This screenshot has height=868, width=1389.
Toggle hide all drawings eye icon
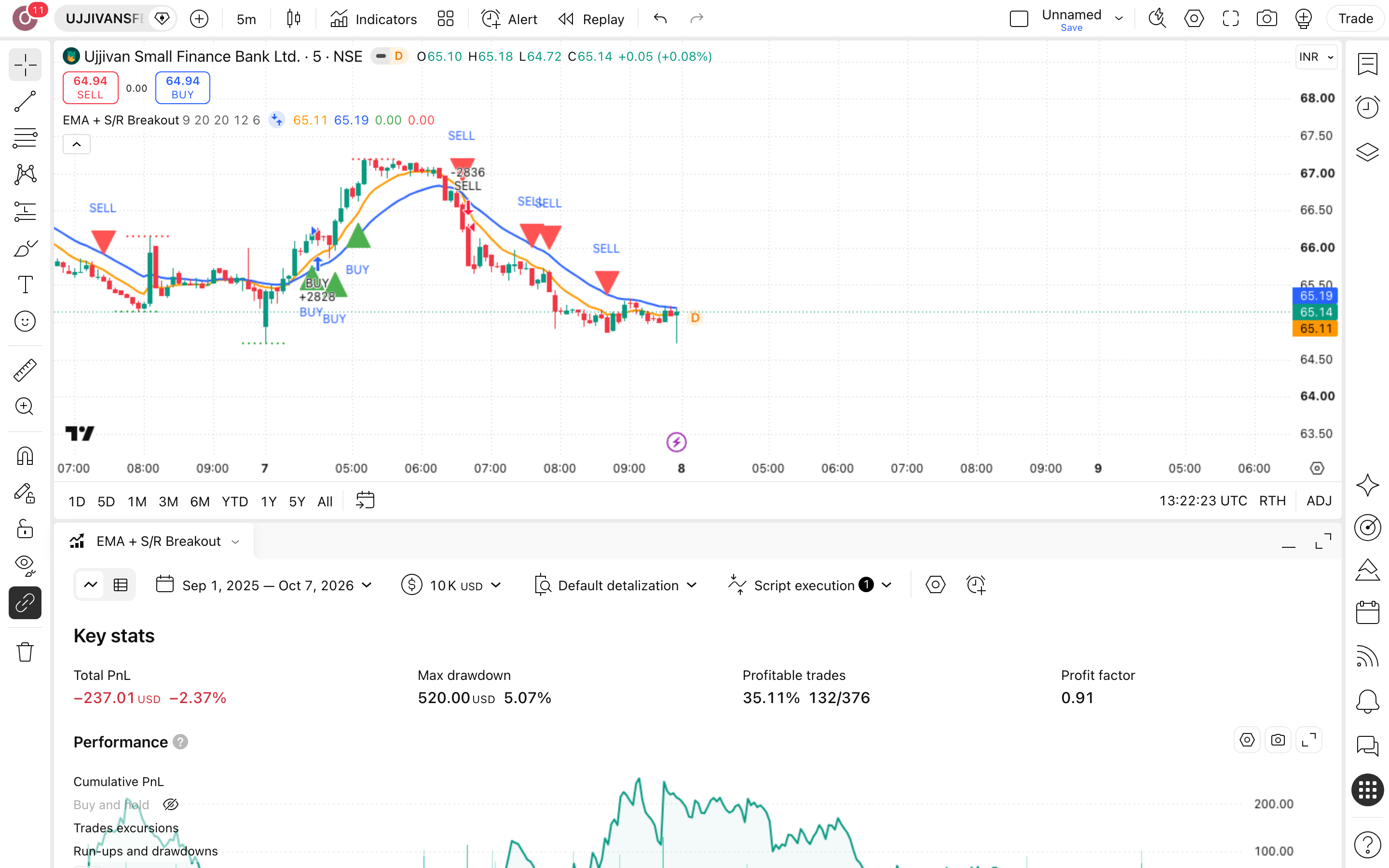click(25, 566)
